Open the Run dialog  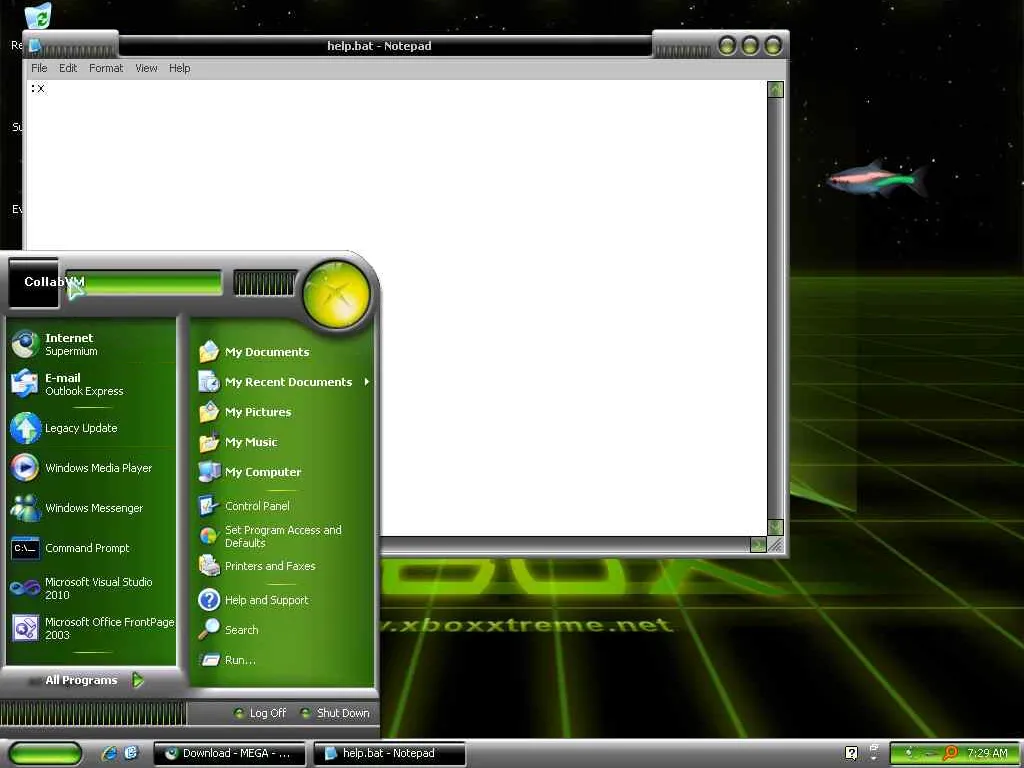tap(283, 660)
